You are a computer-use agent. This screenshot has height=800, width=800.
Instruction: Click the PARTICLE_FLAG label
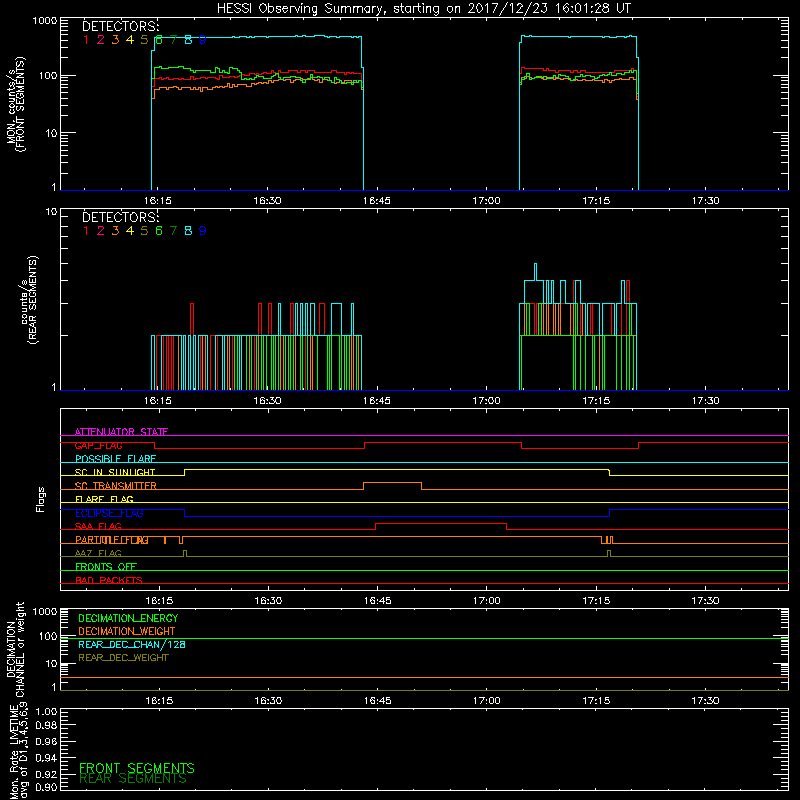tap(112, 540)
